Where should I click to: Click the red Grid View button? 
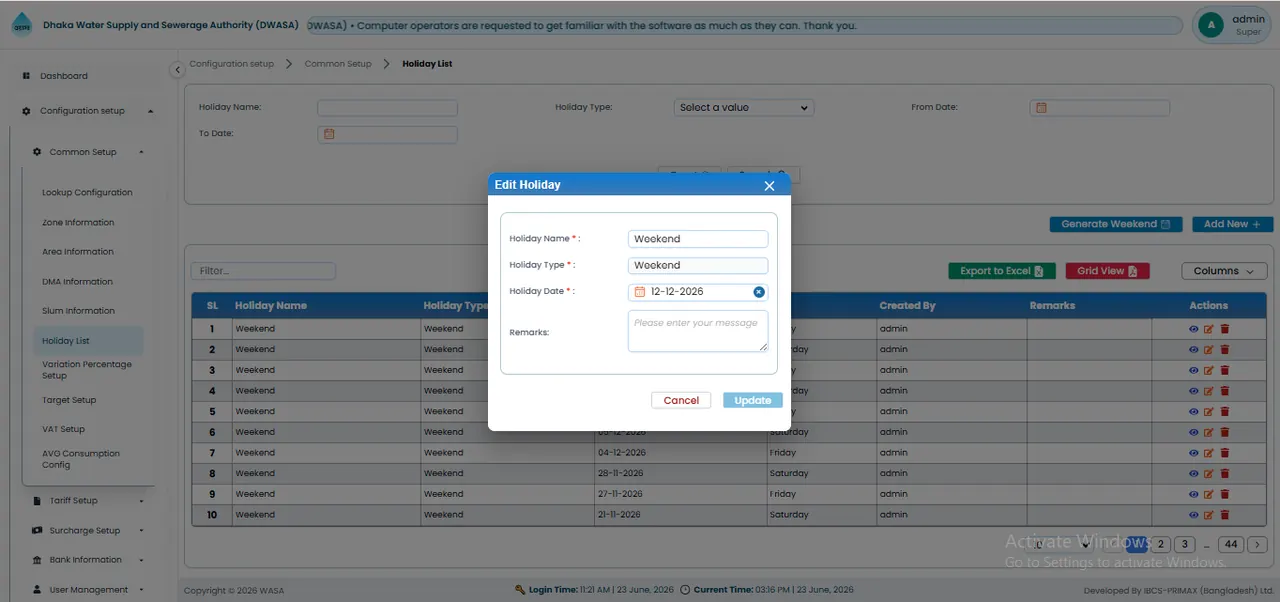[x=1107, y=271]
